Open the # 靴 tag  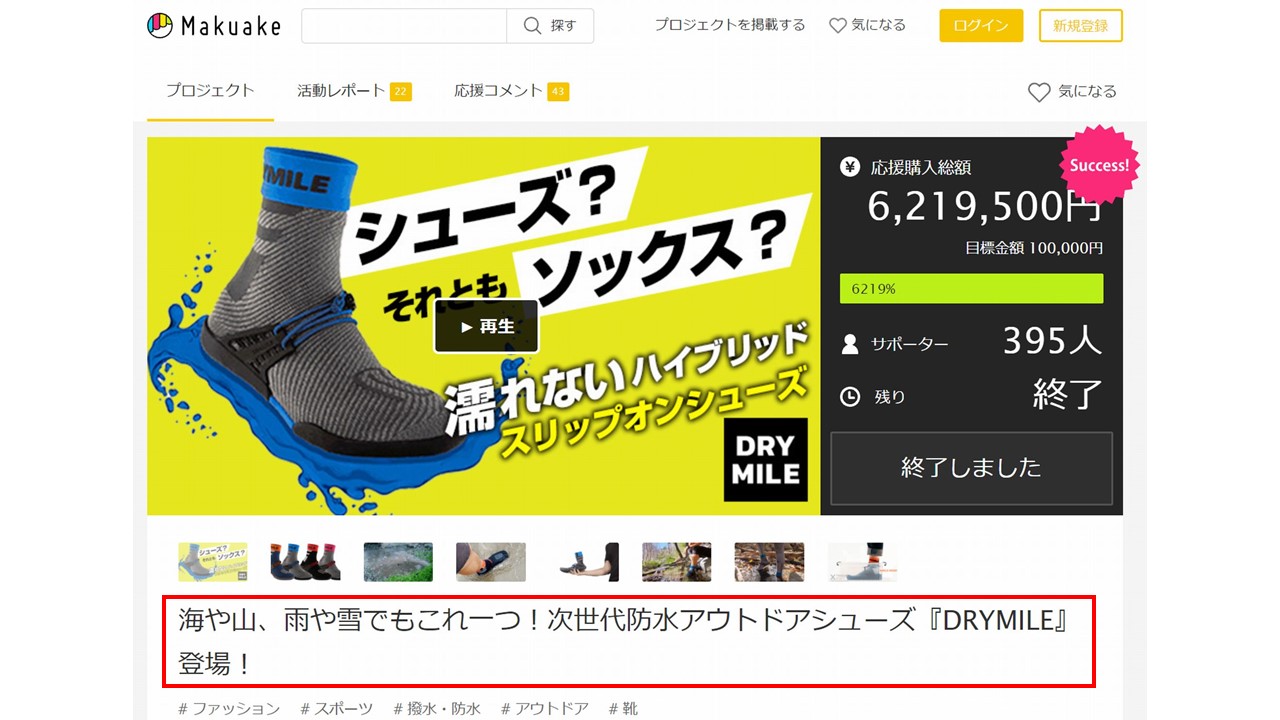tap(623, 709)
